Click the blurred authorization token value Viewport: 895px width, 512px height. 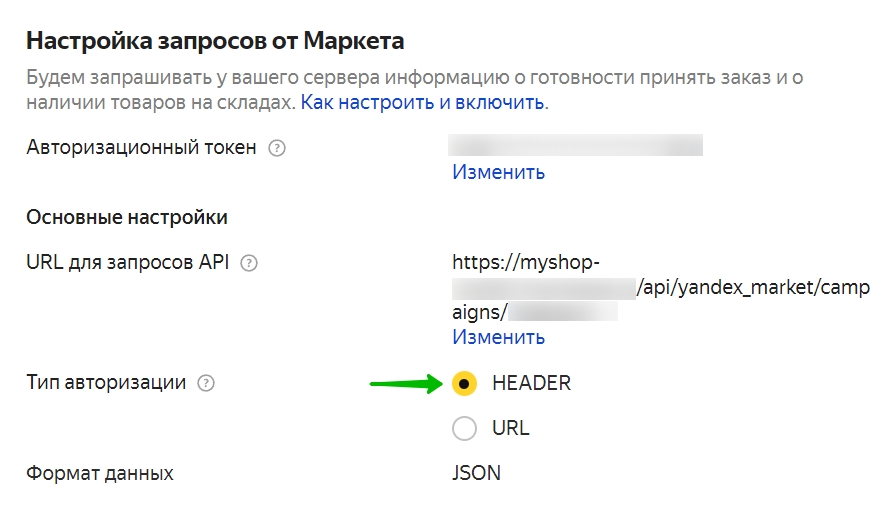[576, 147]
